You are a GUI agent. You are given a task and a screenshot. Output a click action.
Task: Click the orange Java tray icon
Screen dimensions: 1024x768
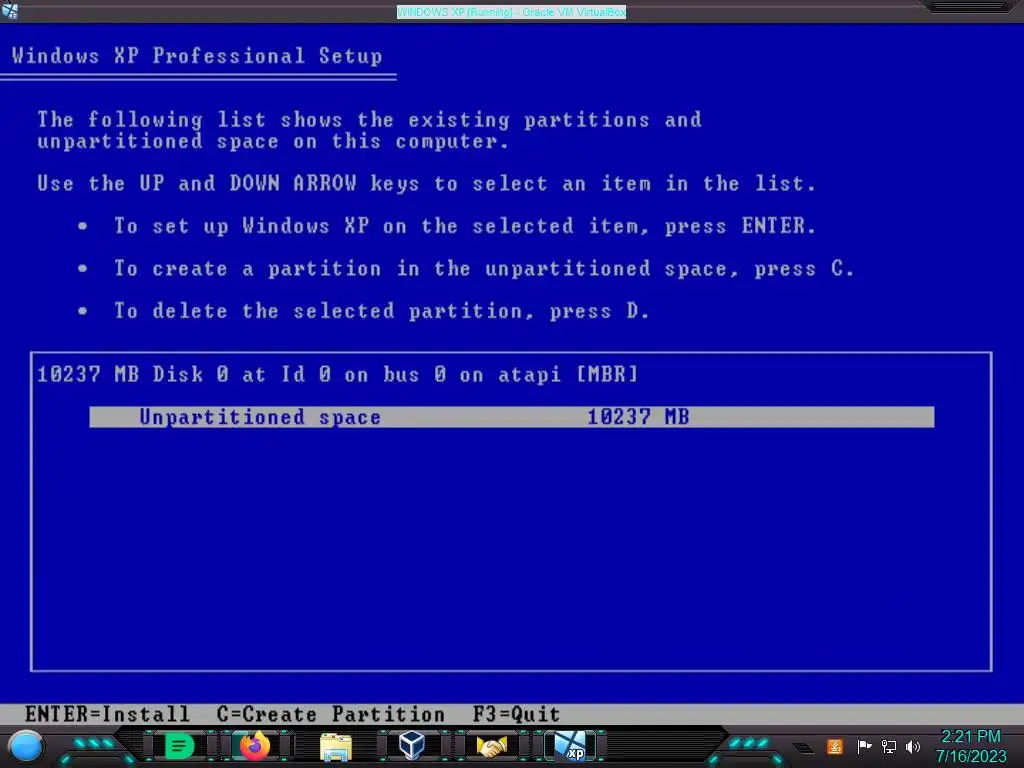pos(835,746)
